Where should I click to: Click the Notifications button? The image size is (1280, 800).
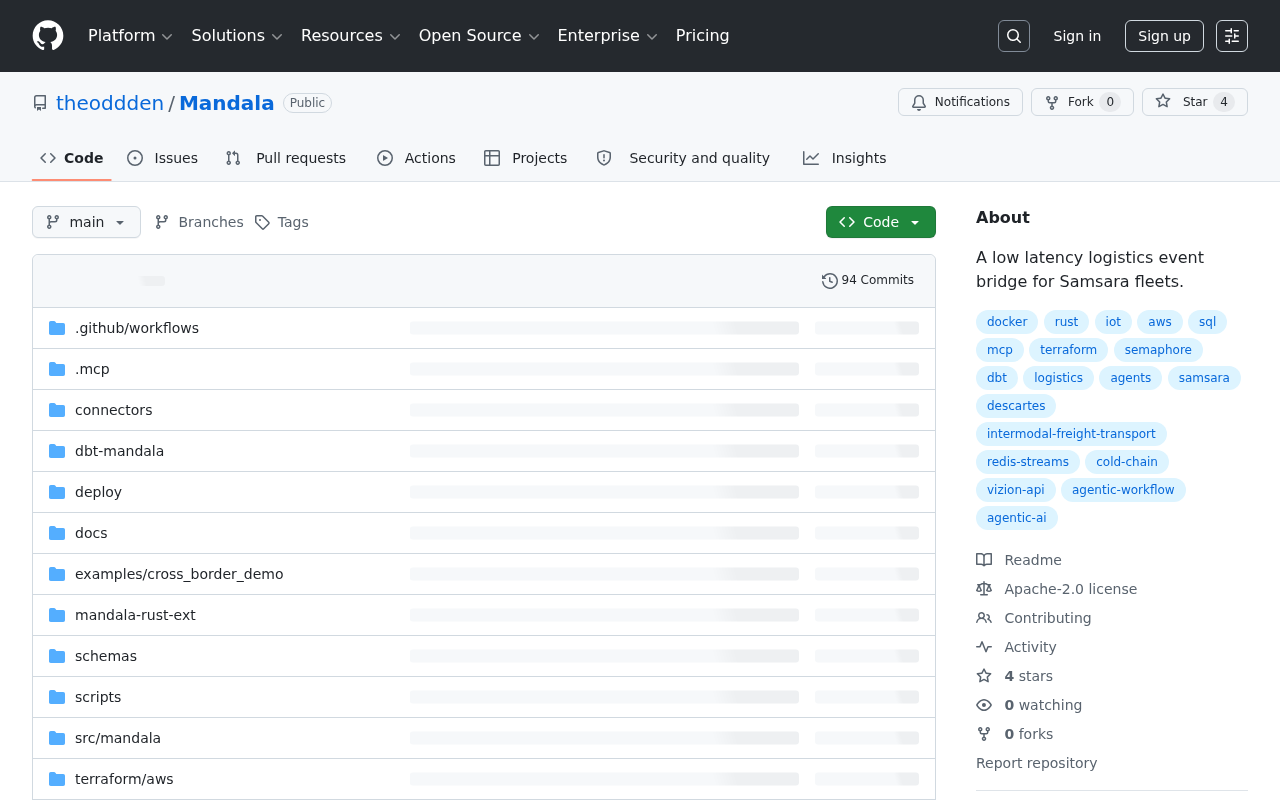tap(960, 102)
